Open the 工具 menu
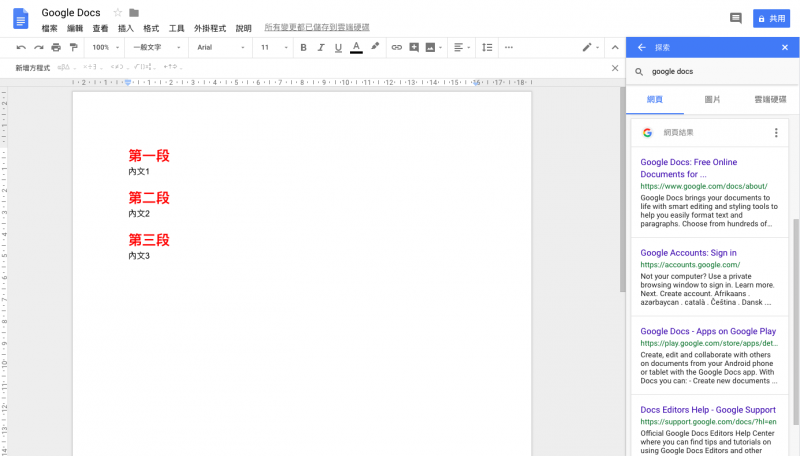 pyautogui.click(x=177, y=29)
